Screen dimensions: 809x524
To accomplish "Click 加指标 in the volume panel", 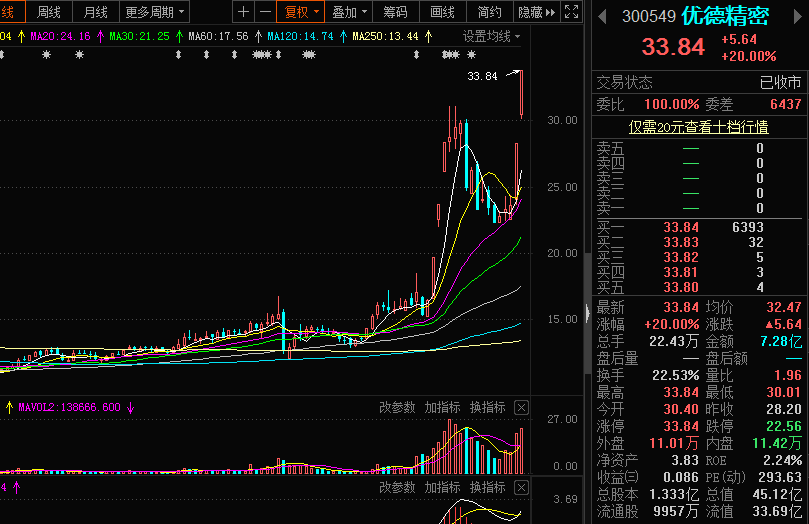I will point(442,407).
